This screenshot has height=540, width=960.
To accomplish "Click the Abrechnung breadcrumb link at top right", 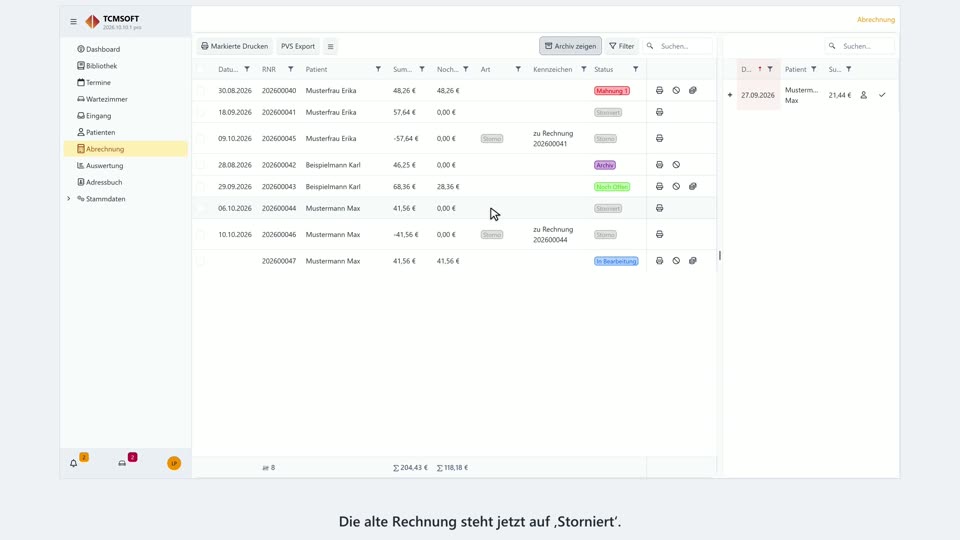I will pos(876,20).
